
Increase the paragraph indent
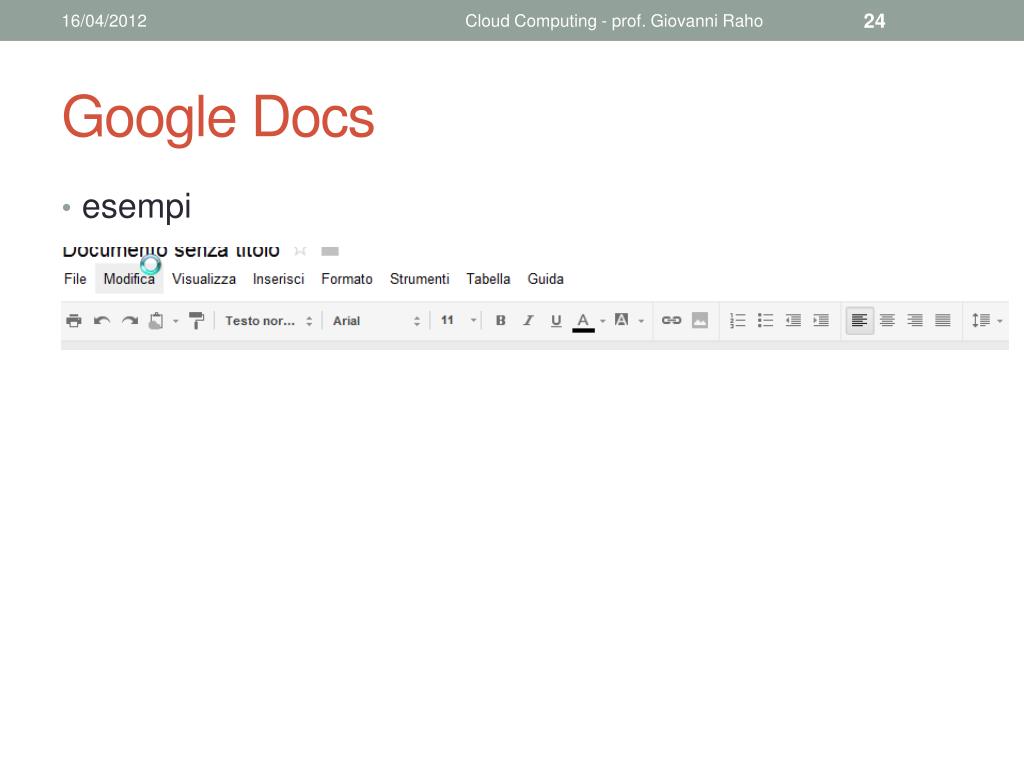pos(821,321)
